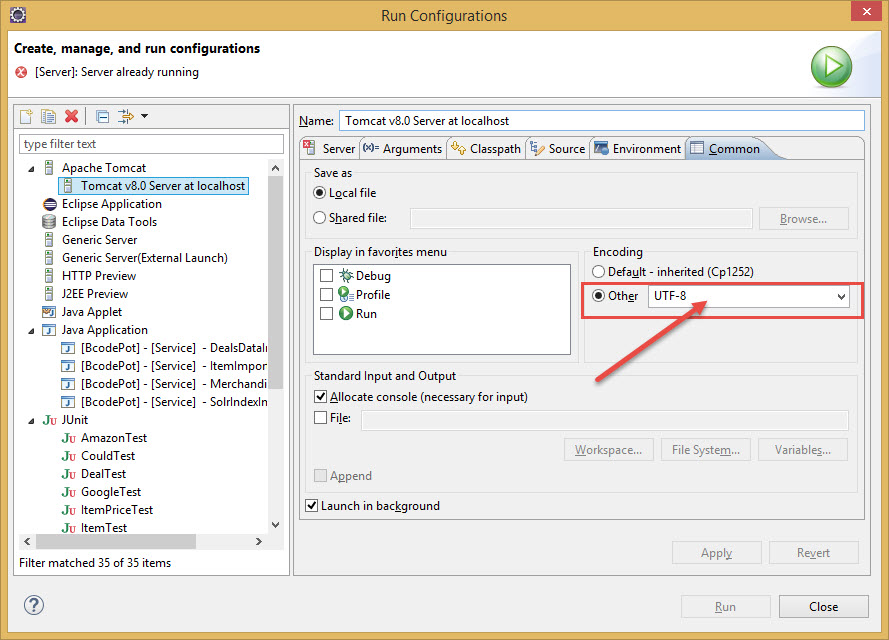Screen dimensions: 889x640
Task: Switch to the Arguments tab
Action: [x=403, y=149]
